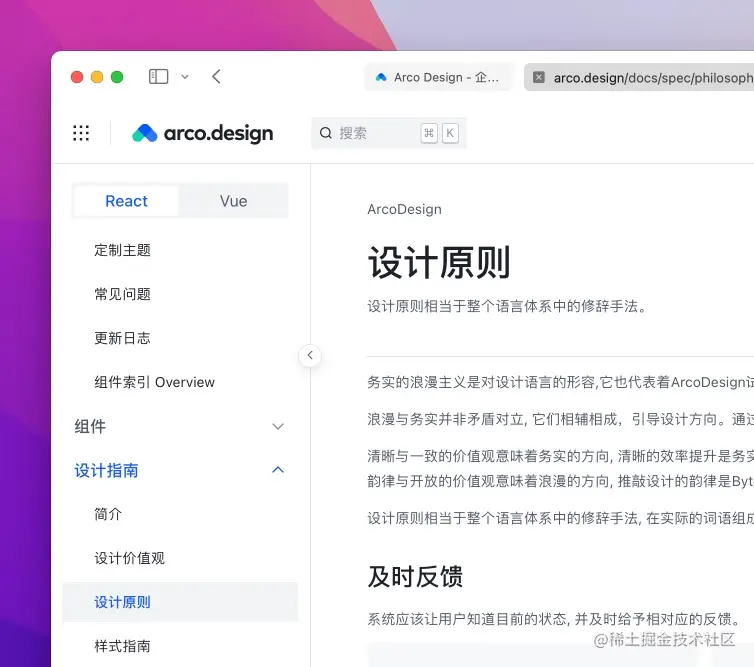Image resolution: width=754 pixels, height=667 pixels.
Task: Open the nine-dot apps grid menu
Action: (81, 133)
